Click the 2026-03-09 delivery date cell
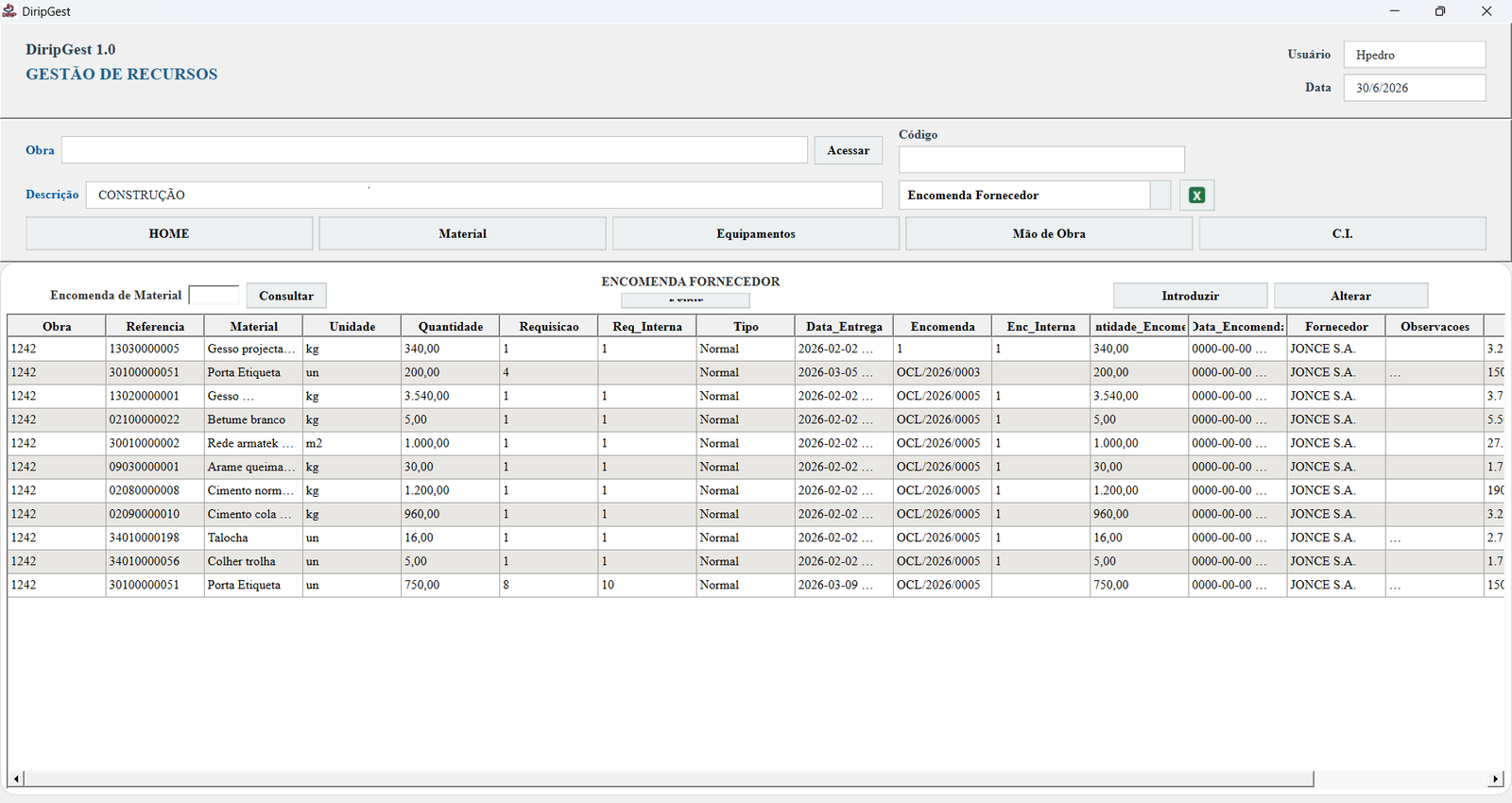Viewport: 1512px width, 803px height. [x=844, y=585]
